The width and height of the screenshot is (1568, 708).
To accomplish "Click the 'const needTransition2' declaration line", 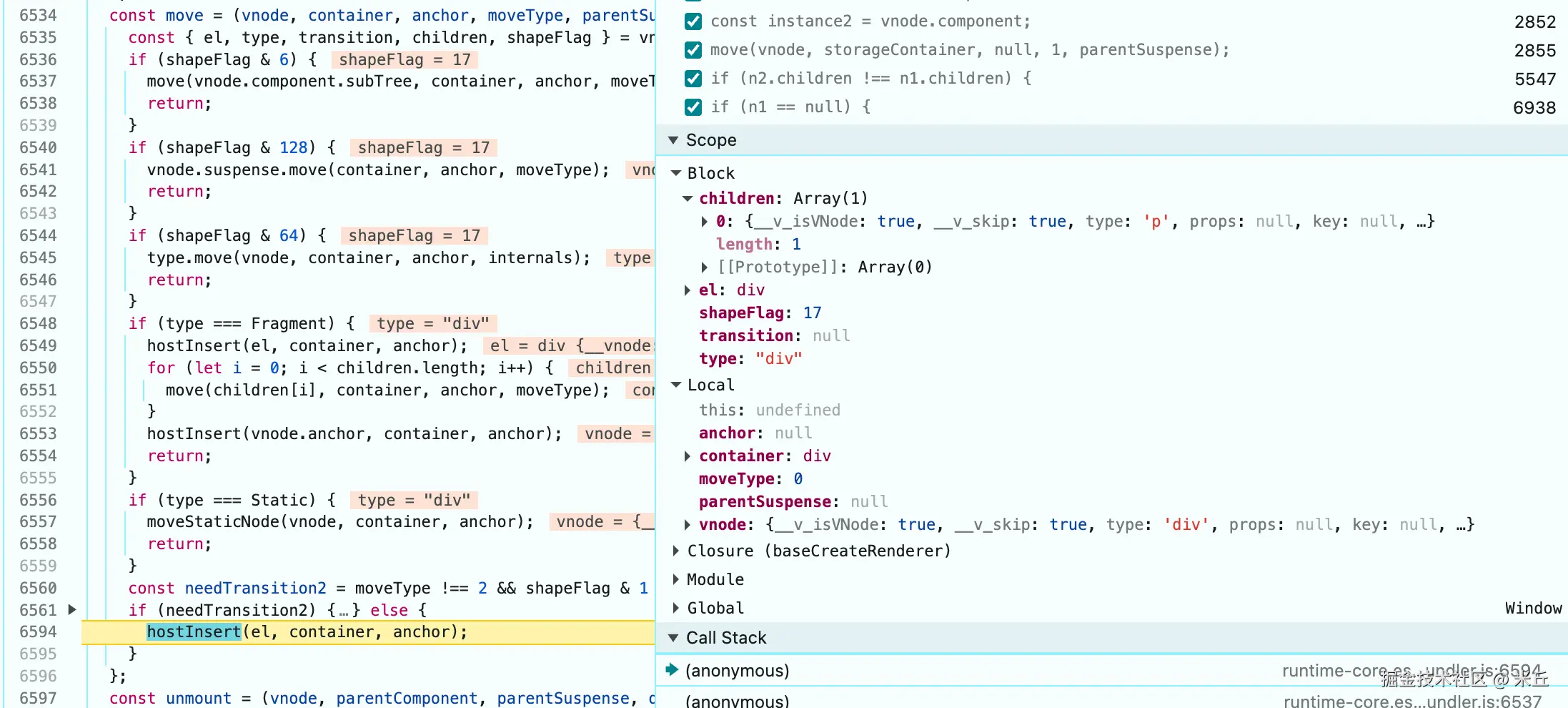I will coord(388,588).
